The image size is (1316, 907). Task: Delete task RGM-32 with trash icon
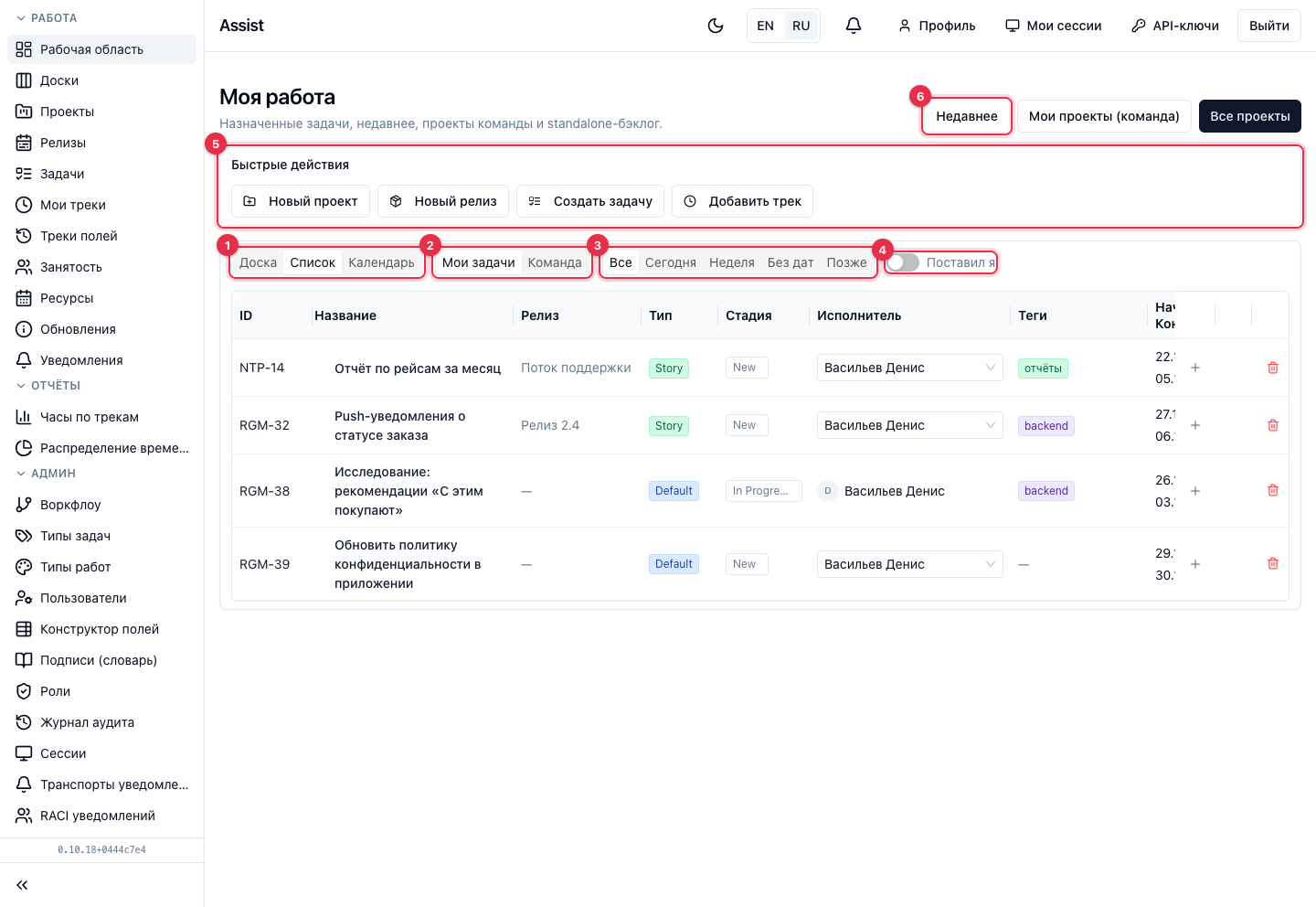click(1273, 425)
